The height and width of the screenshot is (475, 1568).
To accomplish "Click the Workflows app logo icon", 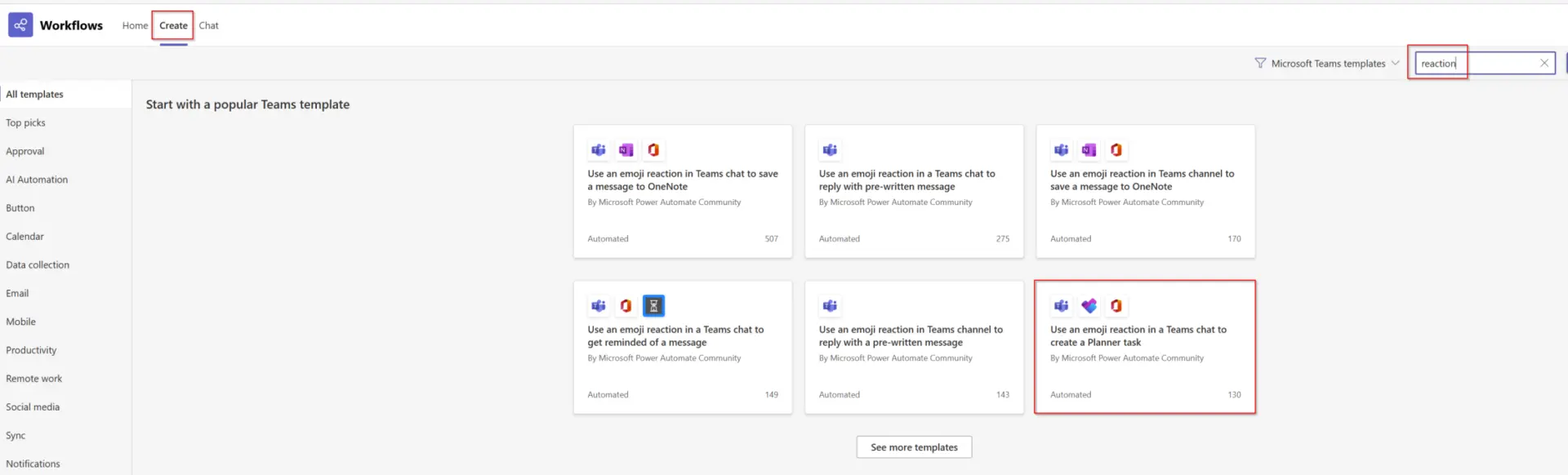I will click(x=20, y=25).
